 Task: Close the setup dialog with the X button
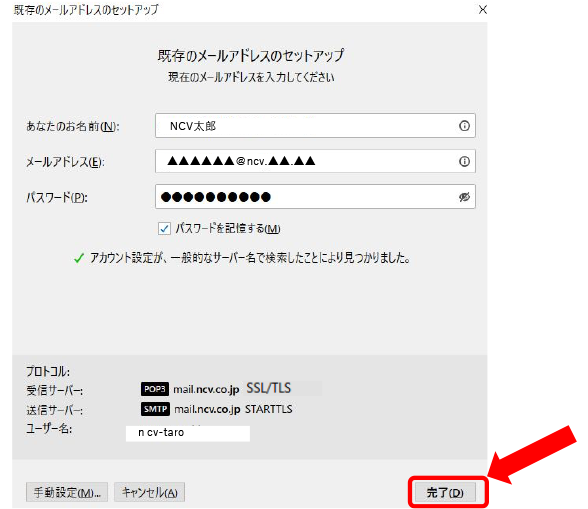tap(483, 9)
